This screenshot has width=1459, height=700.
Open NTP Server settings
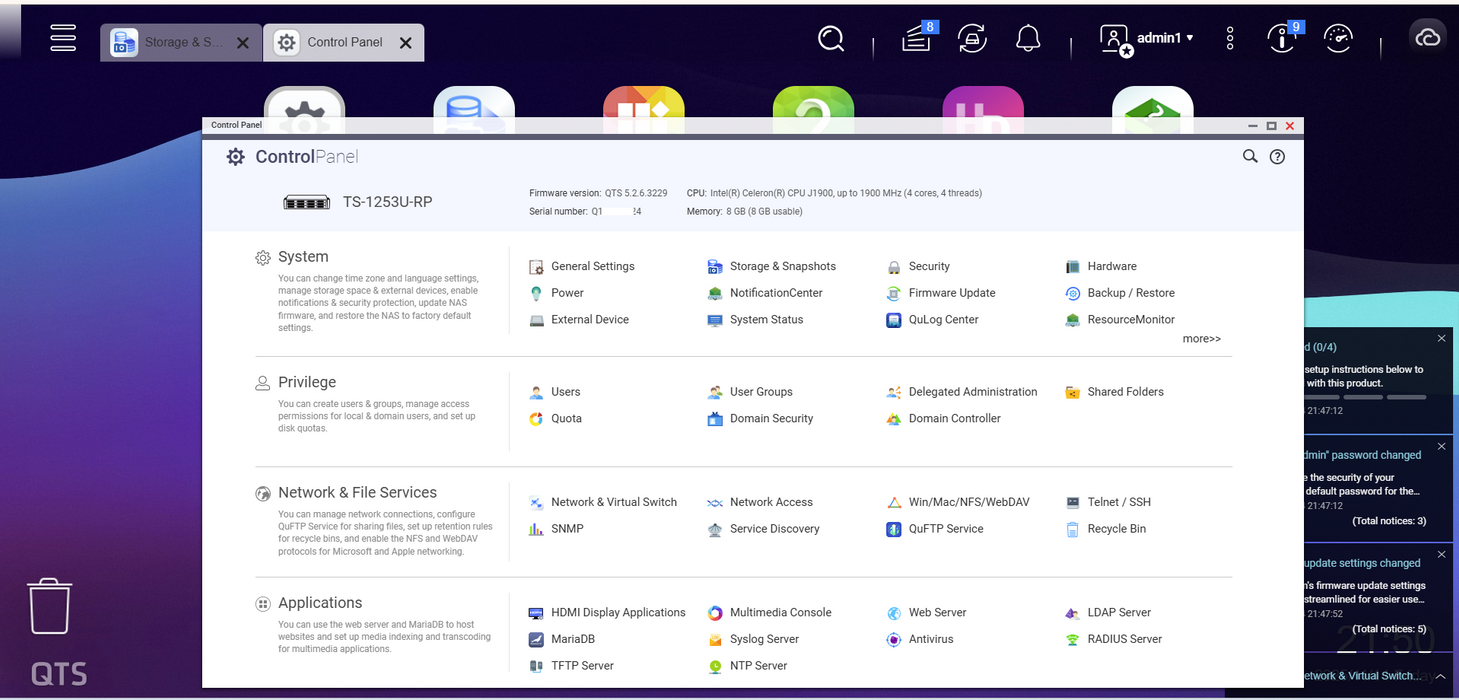(x=748, y=666)
